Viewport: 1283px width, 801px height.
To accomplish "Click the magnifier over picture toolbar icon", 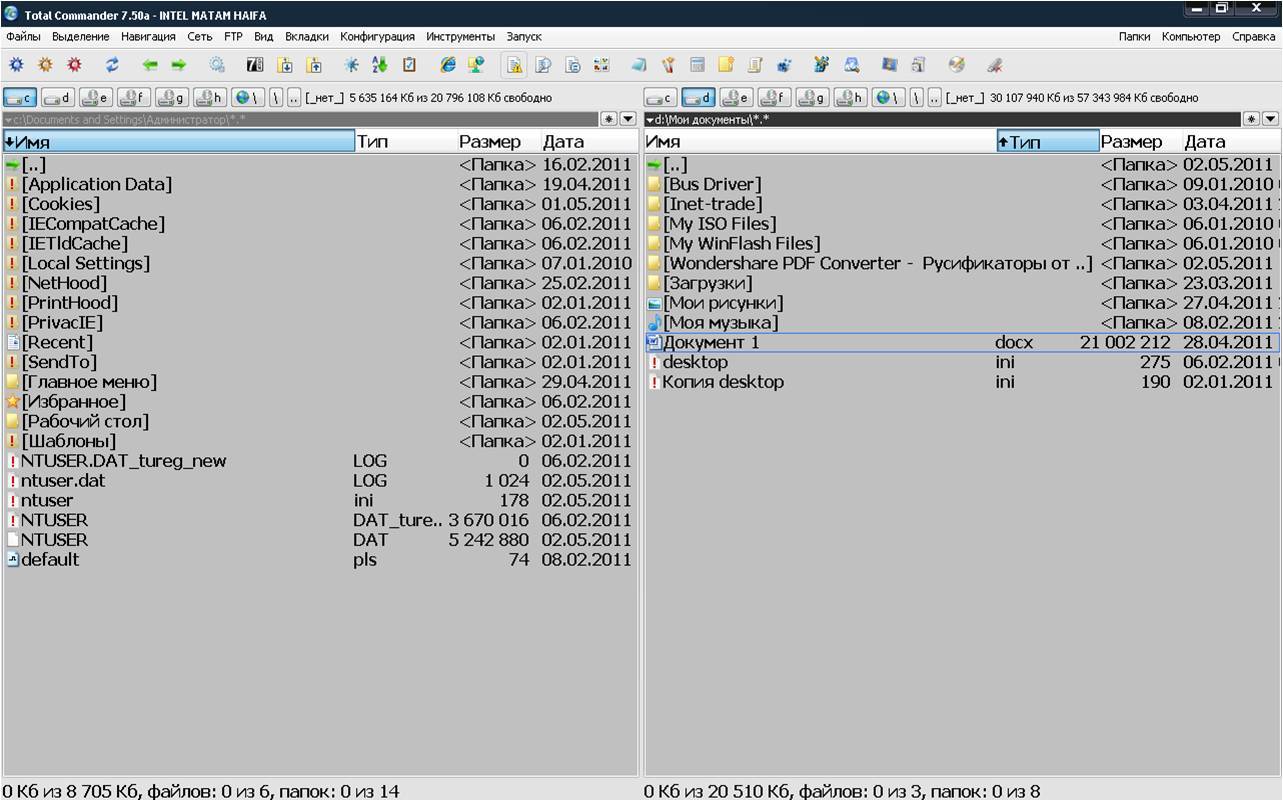I will 852,65.
